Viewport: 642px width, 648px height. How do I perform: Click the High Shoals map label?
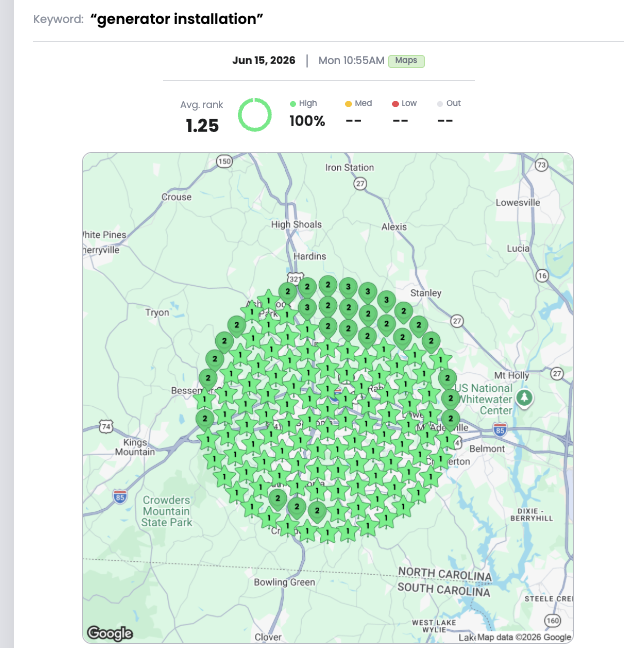tap(296, 224)
